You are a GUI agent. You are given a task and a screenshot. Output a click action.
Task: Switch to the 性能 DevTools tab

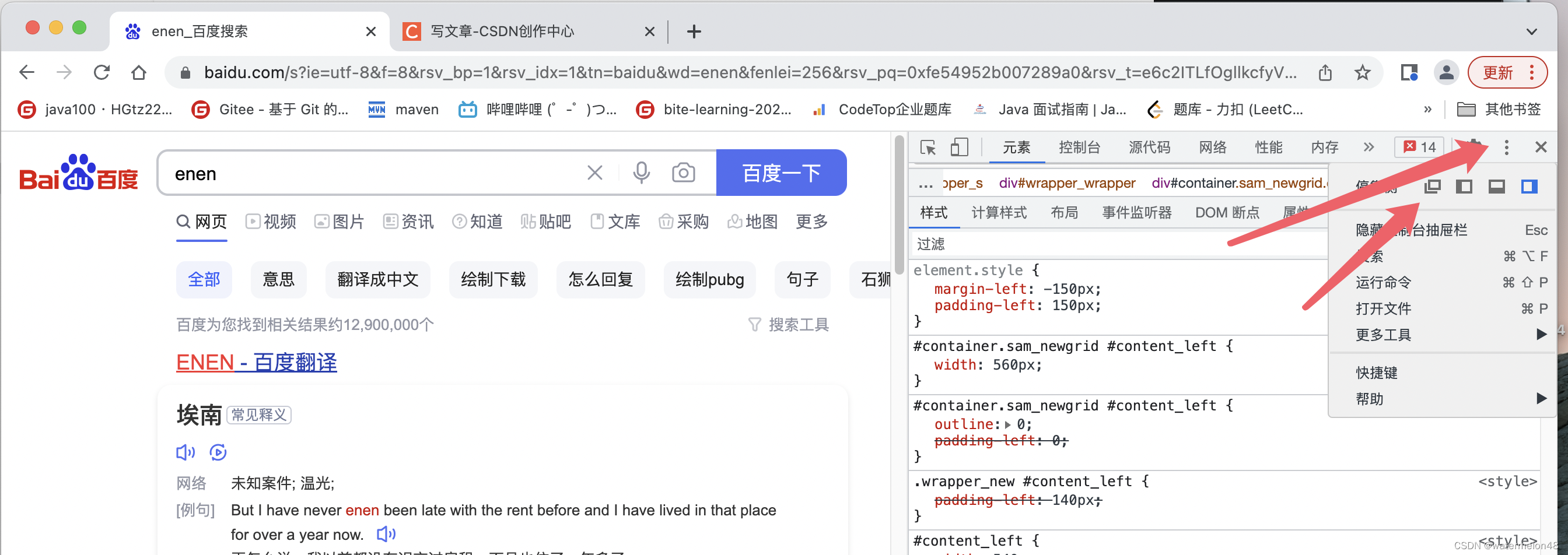point(1268,147)
